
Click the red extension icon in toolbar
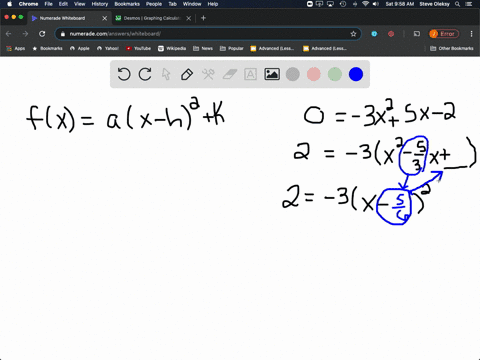point(391,34)
